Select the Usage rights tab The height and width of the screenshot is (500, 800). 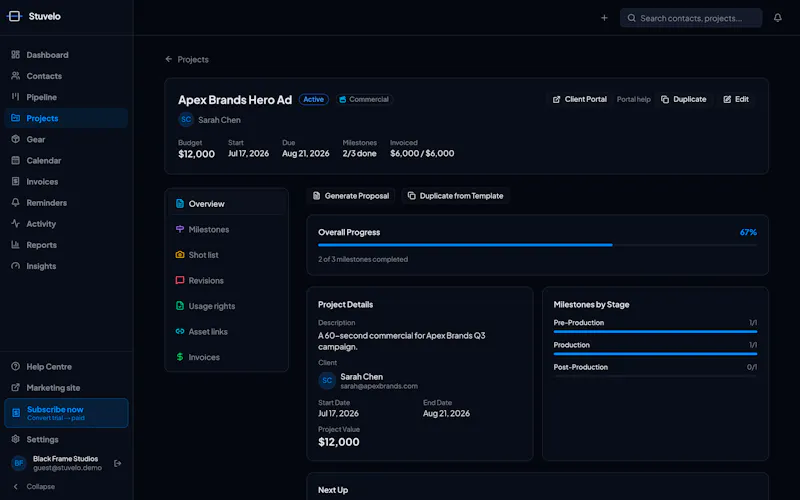point(227,306)
